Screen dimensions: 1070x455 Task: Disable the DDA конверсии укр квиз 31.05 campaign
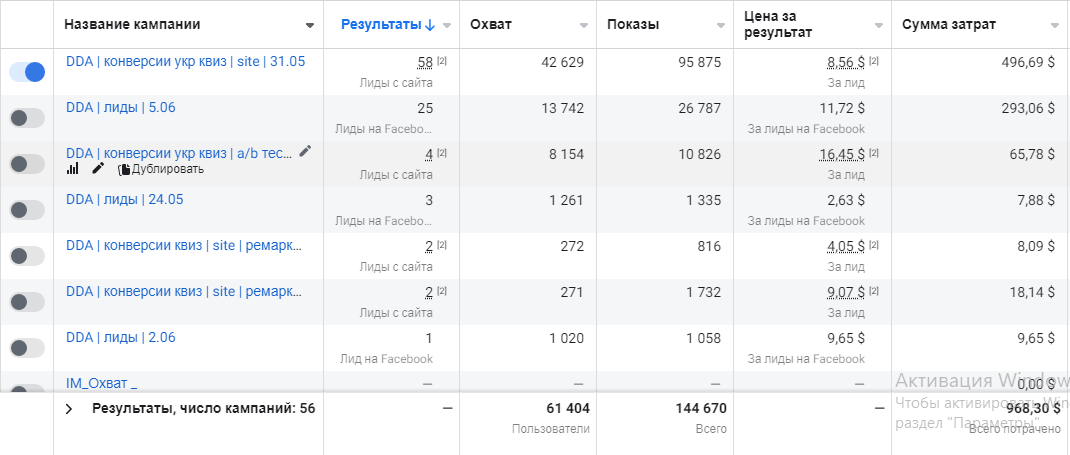(27, 72)
